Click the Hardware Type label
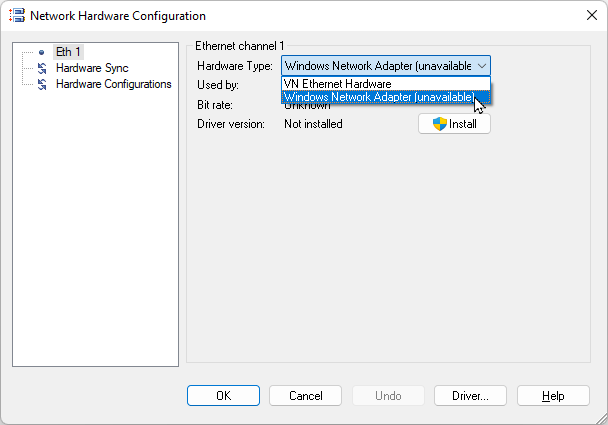 coord(235,66)
